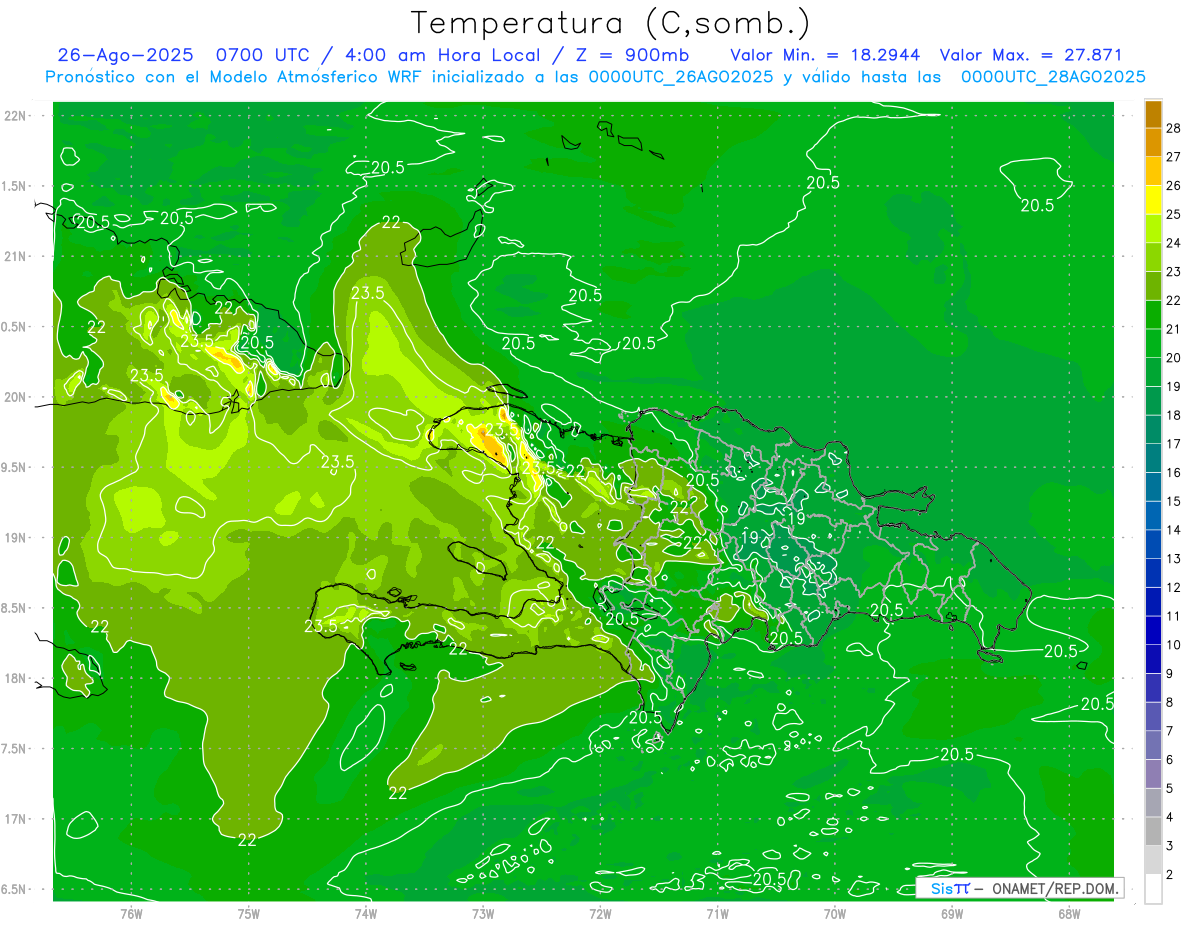Click the '22N' latitude axis label
This screenshot has height=927, width=1200.
17,116
